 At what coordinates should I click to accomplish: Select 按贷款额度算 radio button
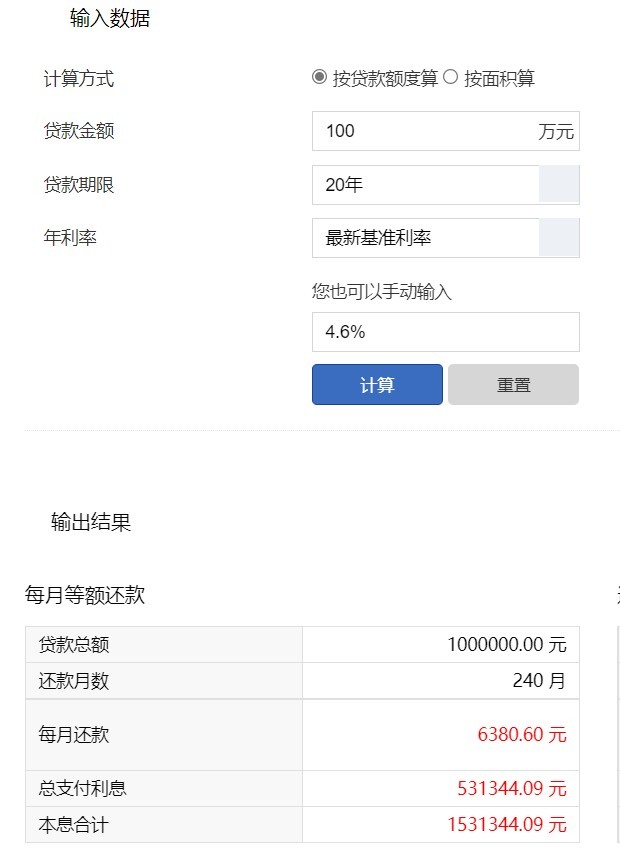(319, 77)
